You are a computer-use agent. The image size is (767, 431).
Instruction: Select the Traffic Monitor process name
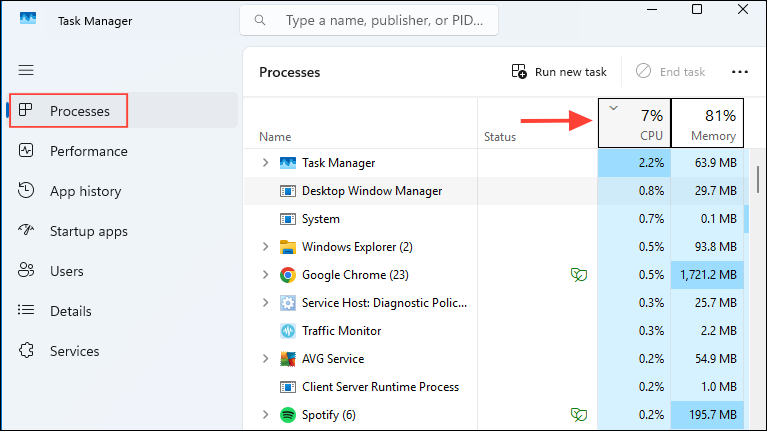coord(341,331)
